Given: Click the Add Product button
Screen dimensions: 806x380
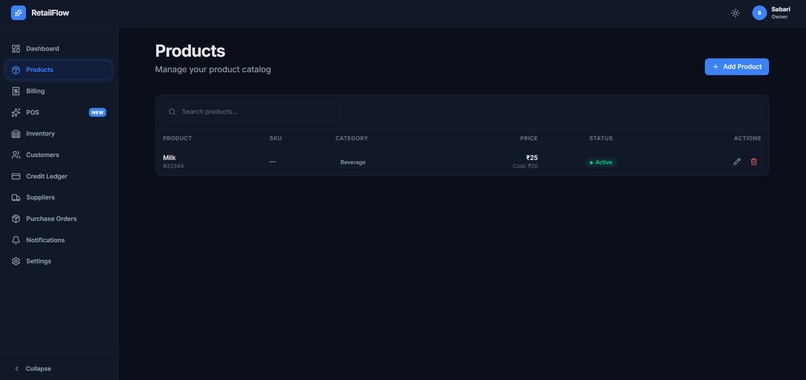Looking at the screenshot, I should click(x=737, y=67).
